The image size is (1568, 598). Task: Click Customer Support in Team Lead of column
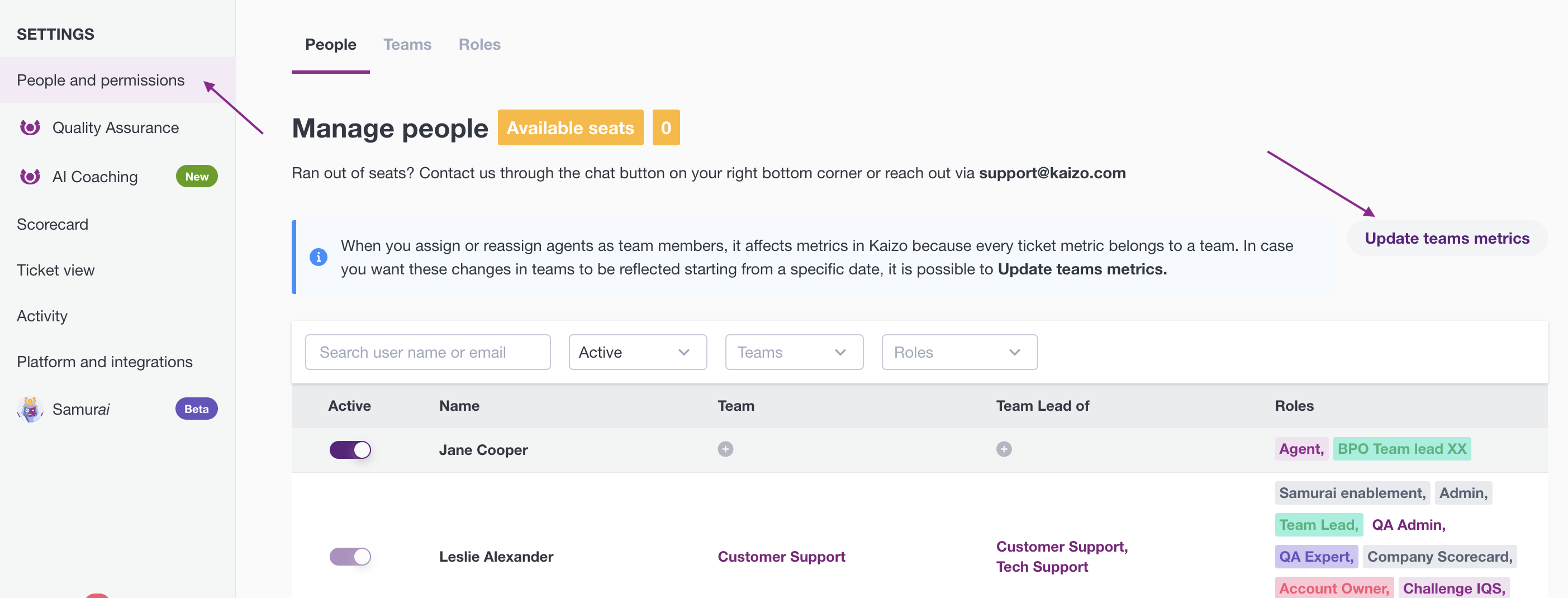1062,547
